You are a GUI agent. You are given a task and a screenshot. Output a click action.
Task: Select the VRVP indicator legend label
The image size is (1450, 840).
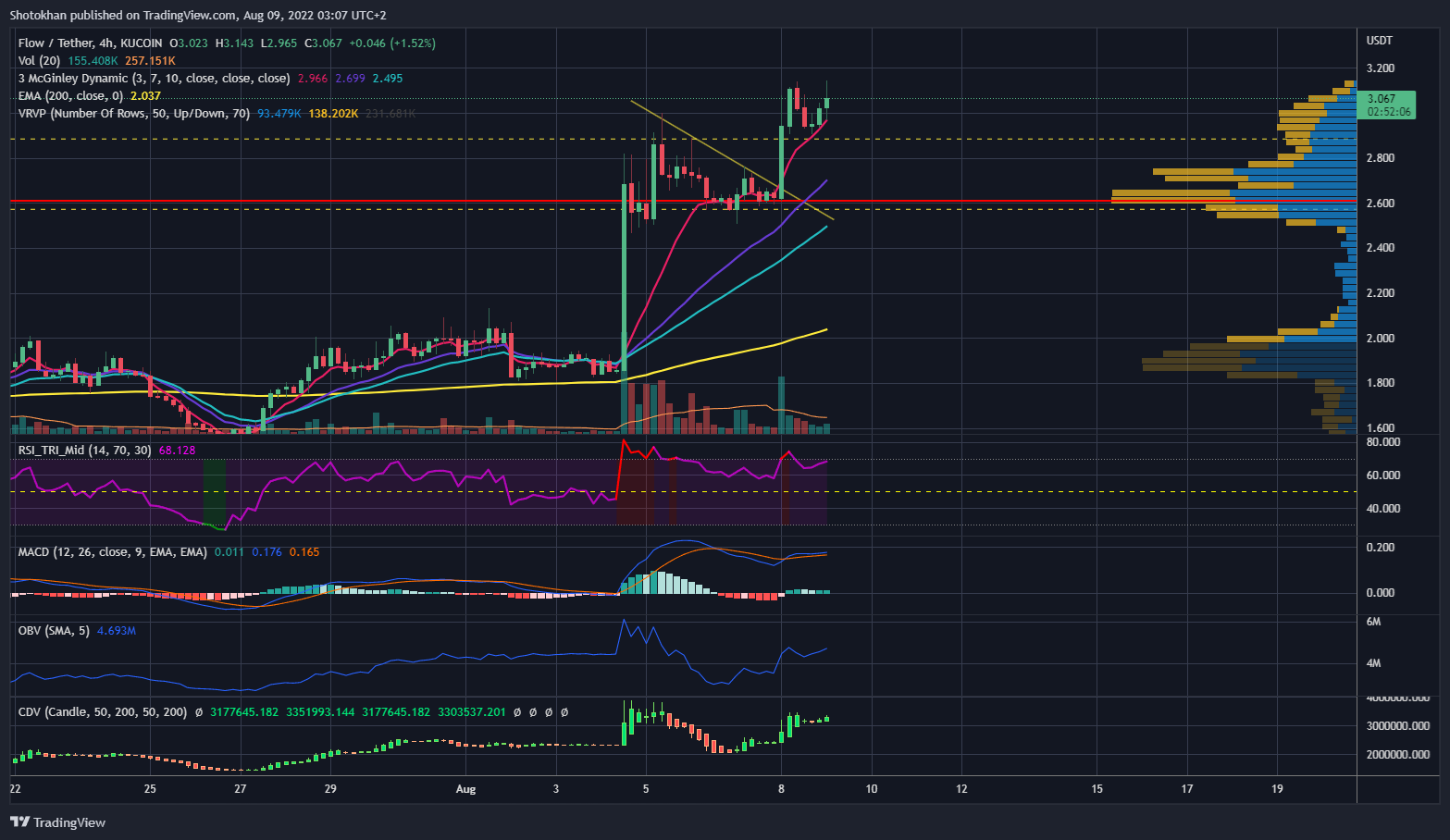tap(134, 113)
